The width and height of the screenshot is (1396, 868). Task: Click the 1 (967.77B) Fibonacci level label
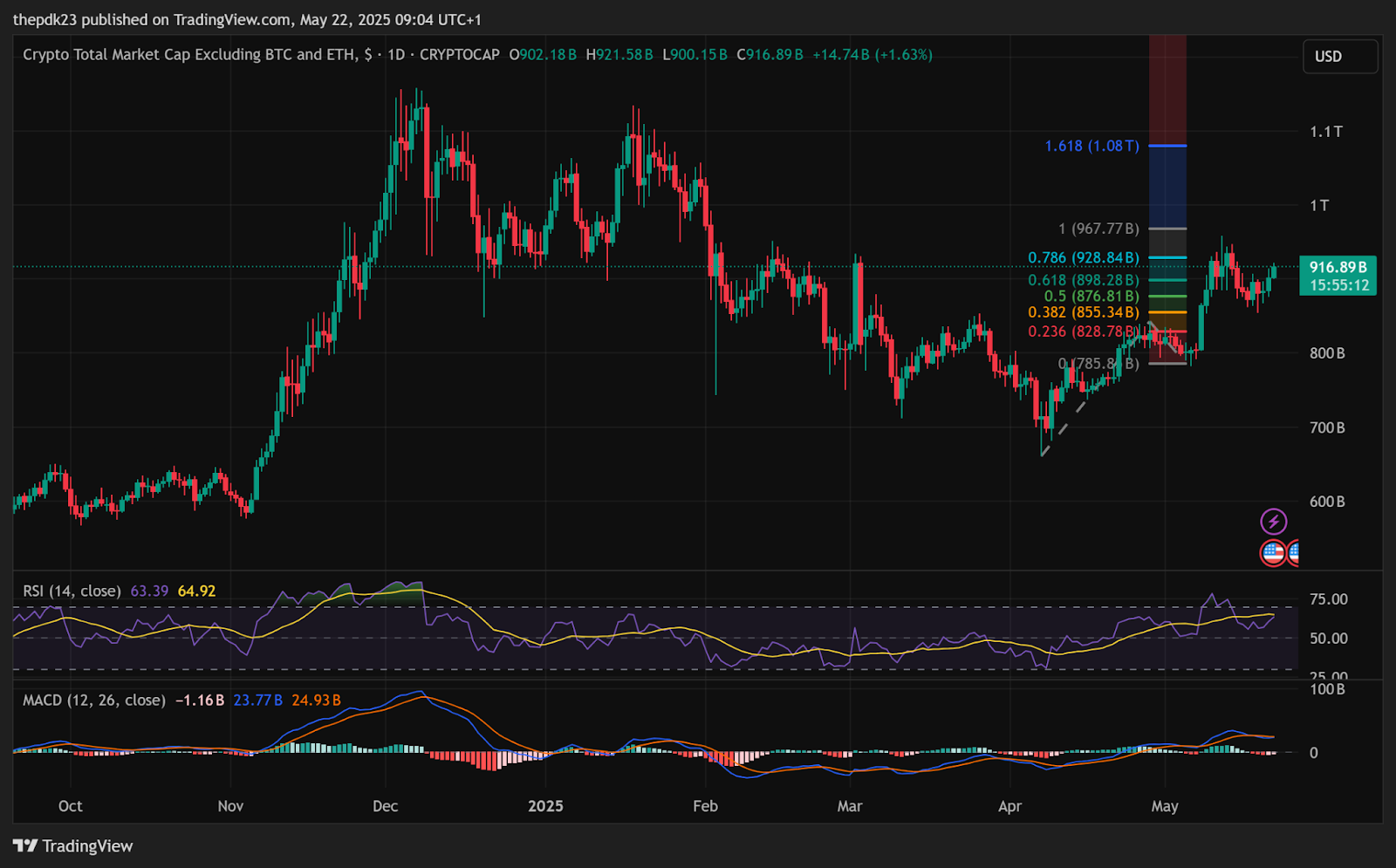(1098, 229)
